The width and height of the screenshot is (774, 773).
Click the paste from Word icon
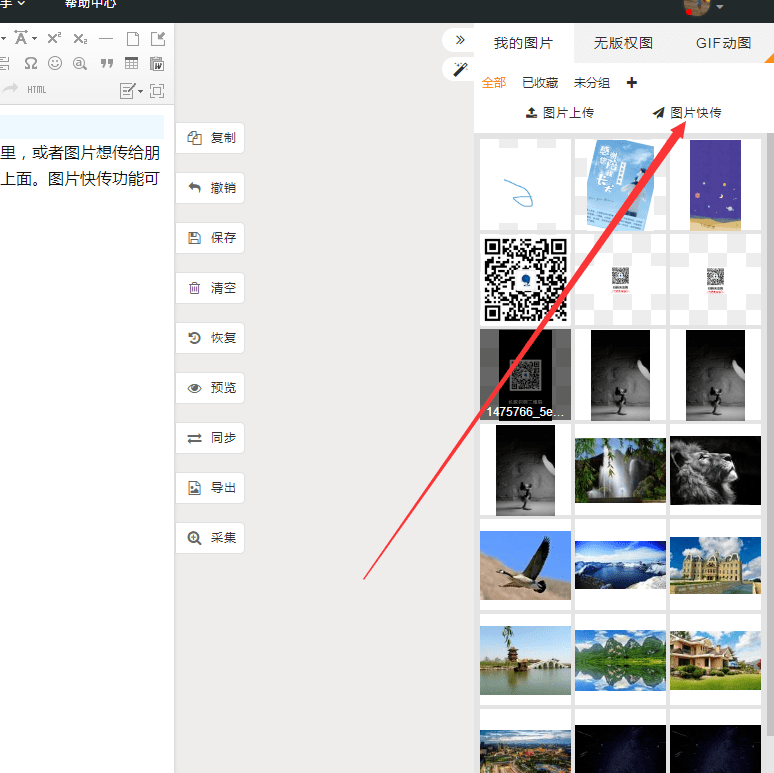click(157, 64)
